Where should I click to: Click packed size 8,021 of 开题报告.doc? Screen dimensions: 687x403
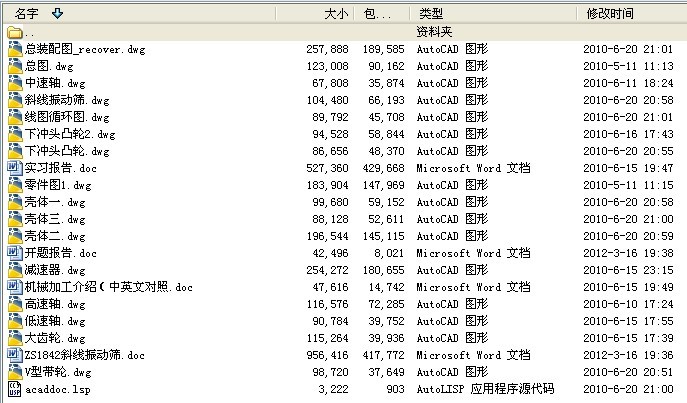[389, 253]
